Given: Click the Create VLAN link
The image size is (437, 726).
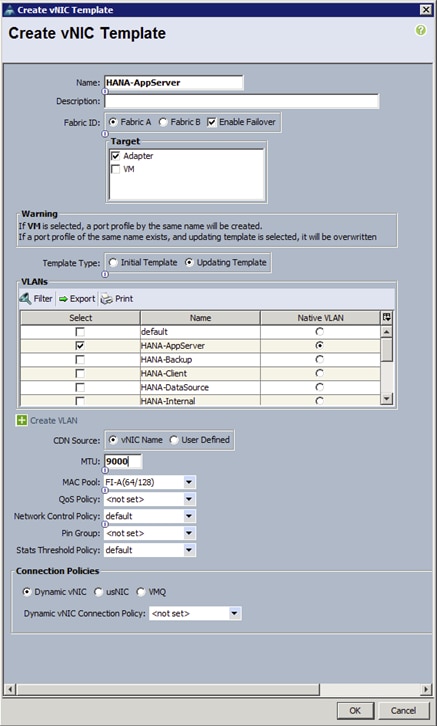Looking at the screenshot, I should point(54,421).
